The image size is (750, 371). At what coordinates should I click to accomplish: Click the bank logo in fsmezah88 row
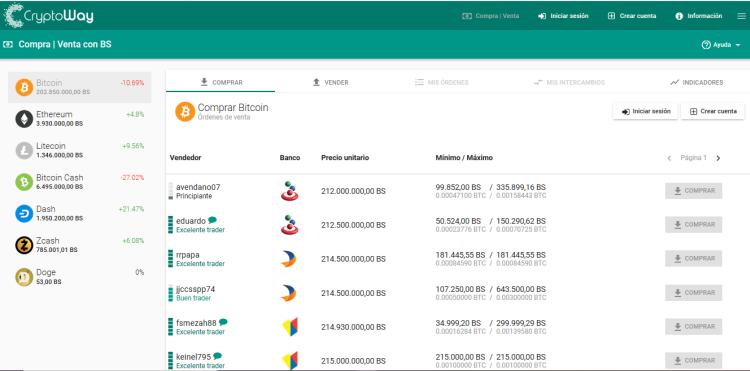click(290, 327)
